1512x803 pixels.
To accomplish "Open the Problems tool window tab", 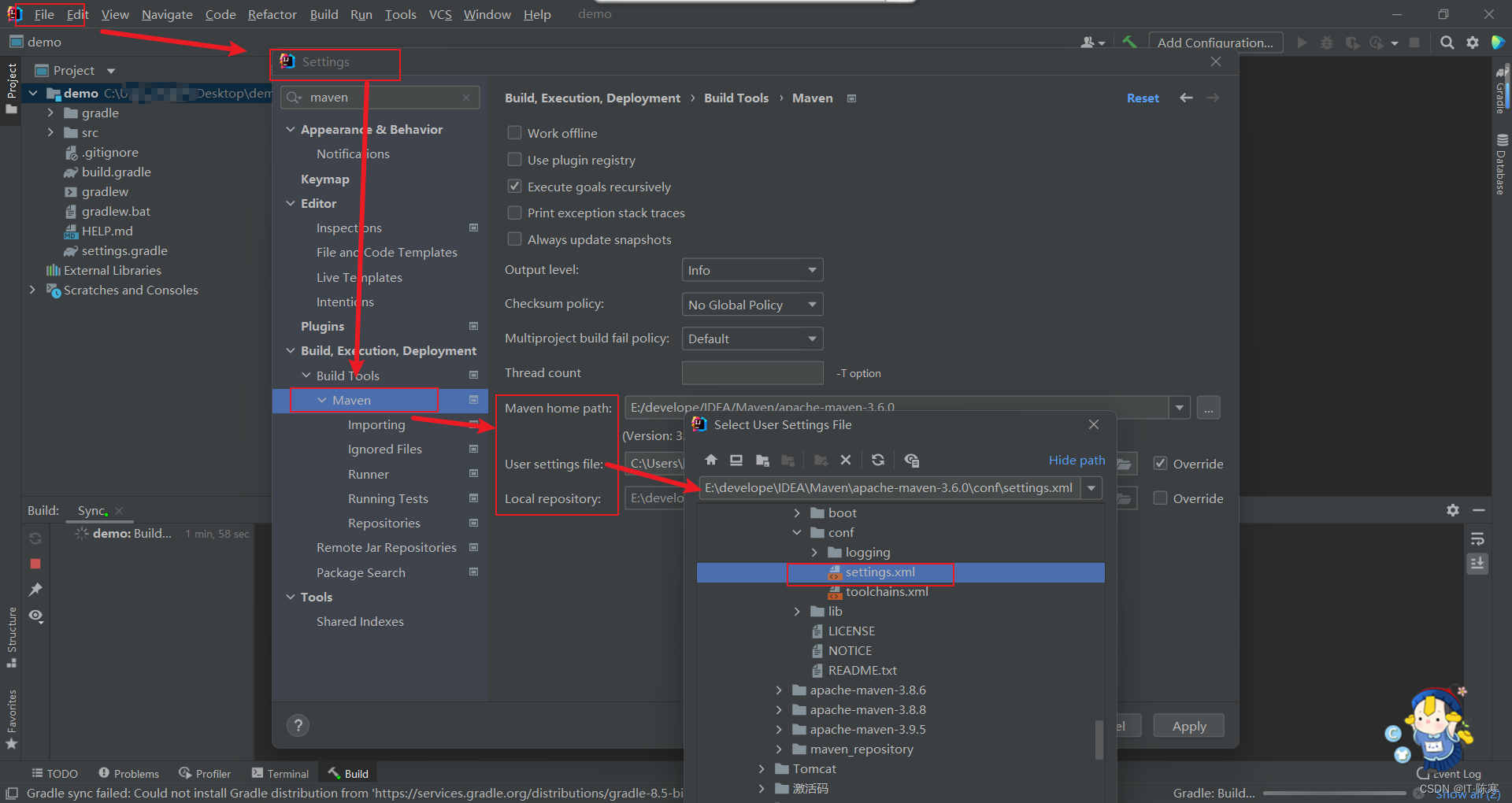I will [128, 774].
